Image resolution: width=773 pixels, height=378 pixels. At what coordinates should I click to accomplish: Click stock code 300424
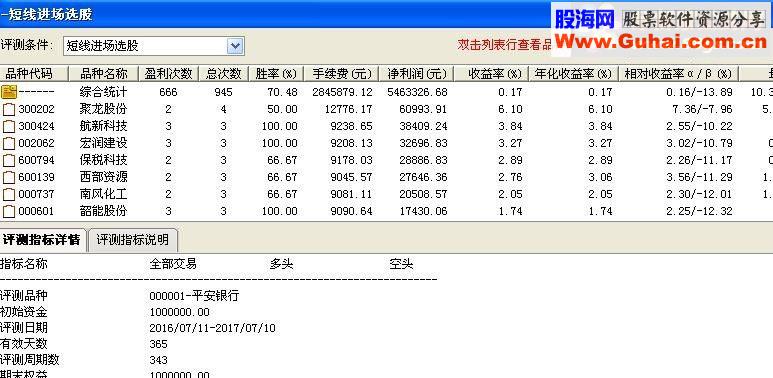point(36,127)
